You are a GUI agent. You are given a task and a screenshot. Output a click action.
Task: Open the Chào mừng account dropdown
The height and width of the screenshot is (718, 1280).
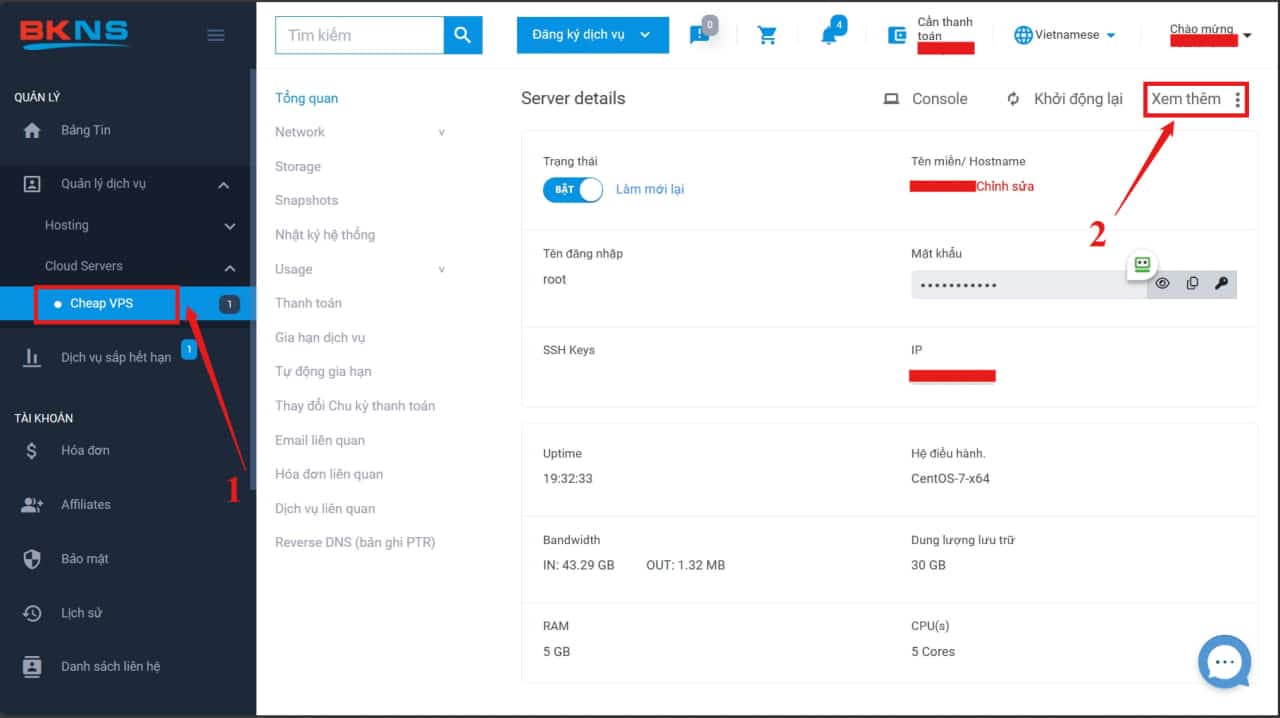pyautogui.click(x=1211, y=34)
